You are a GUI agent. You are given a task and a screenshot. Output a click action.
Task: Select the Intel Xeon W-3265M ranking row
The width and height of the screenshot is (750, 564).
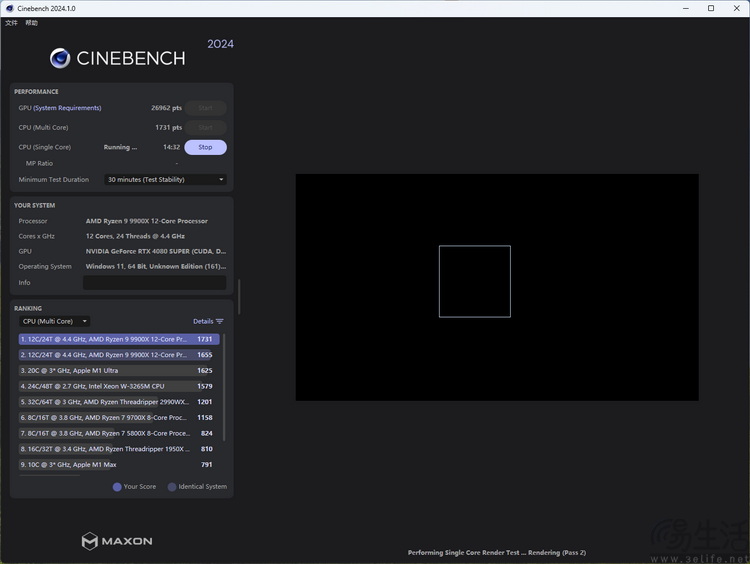[119, 387]
